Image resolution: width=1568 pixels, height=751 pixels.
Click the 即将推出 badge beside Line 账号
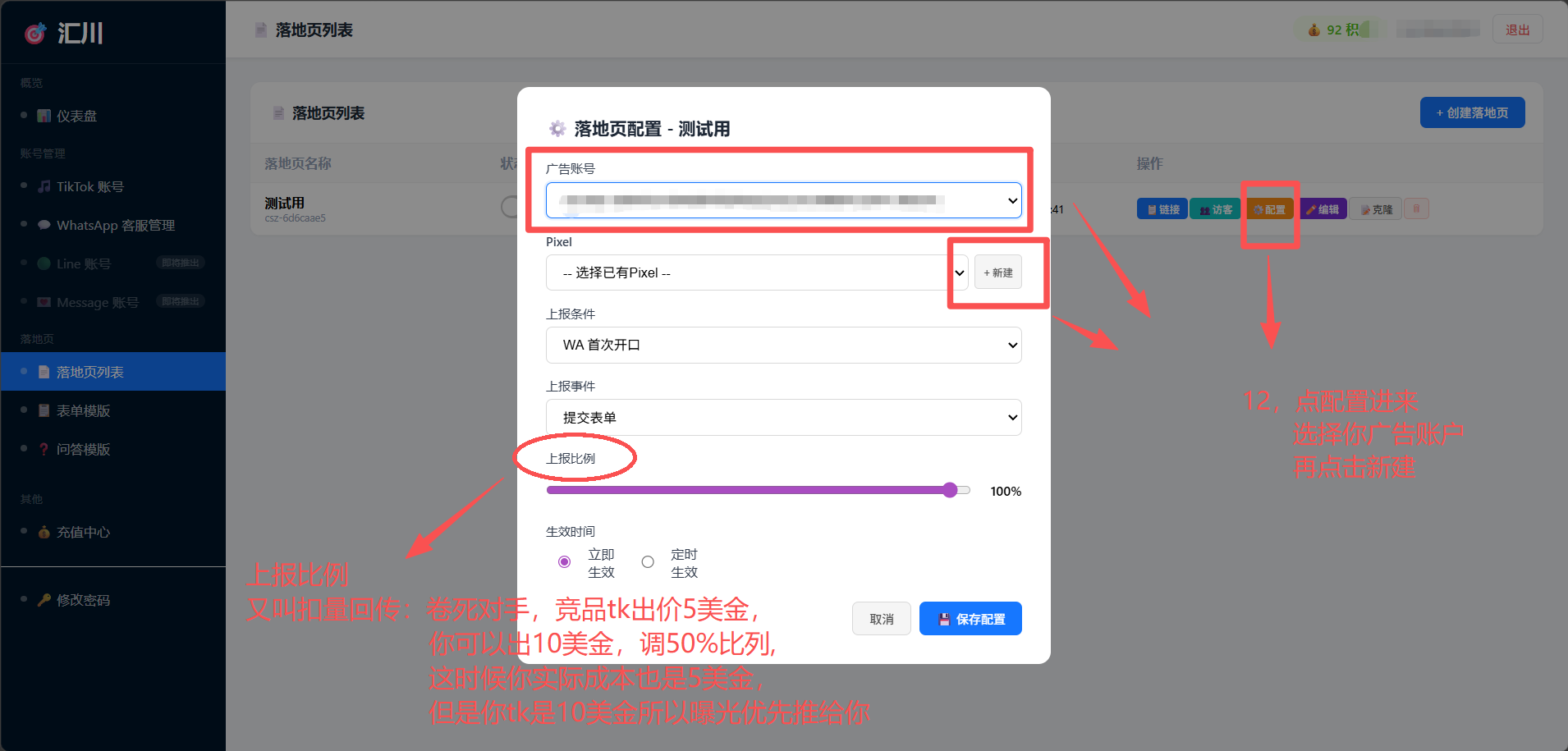(181, 263)
